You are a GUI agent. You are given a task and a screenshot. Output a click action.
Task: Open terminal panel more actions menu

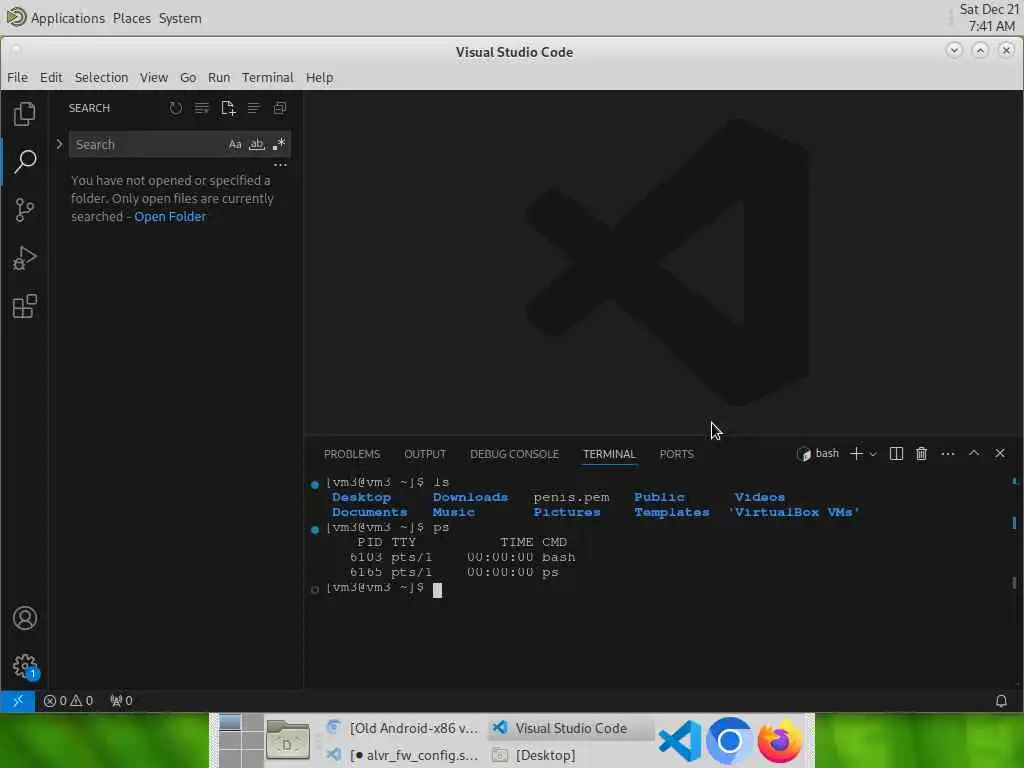click(x=948, y=453)
